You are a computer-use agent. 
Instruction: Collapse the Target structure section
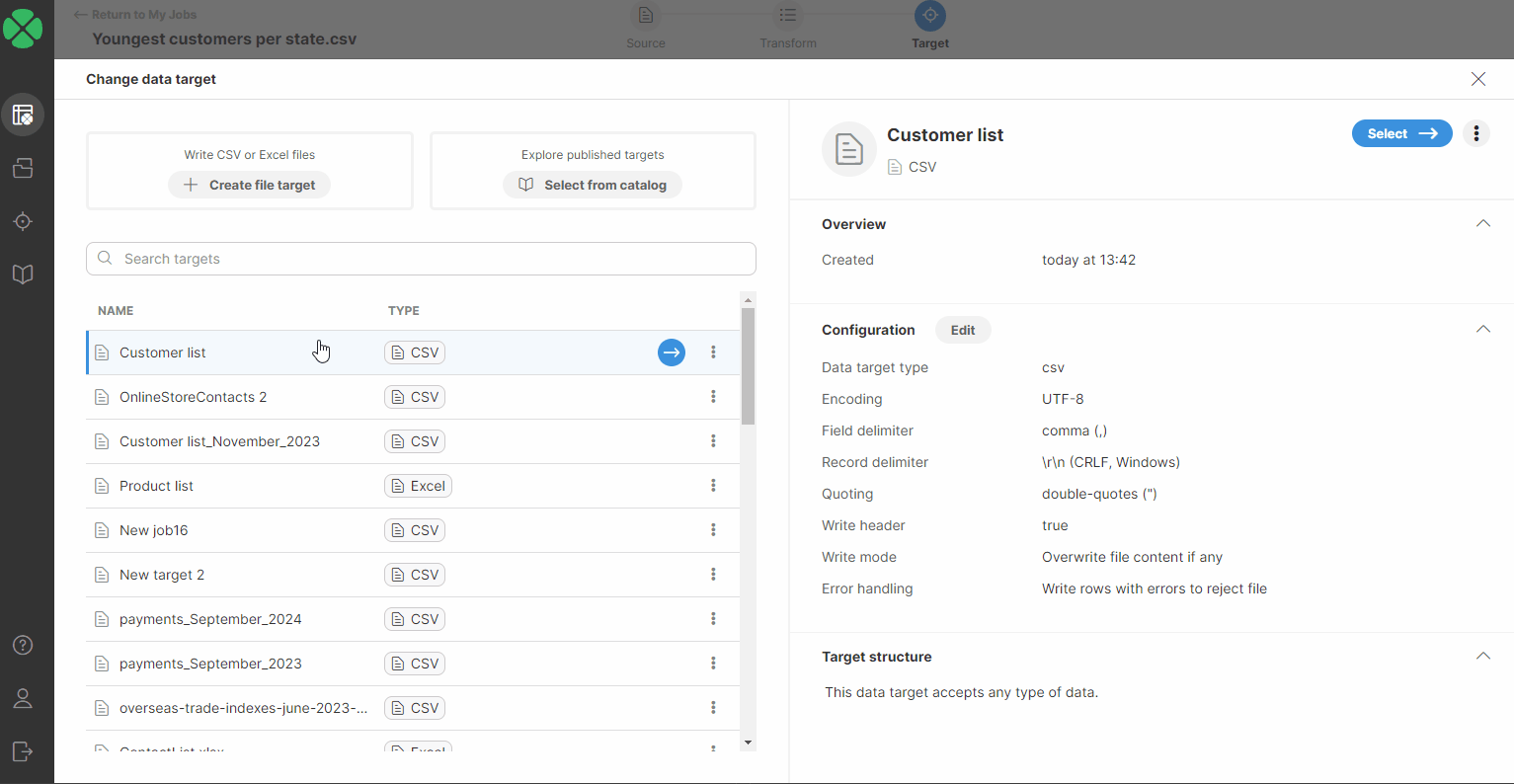coord(1482,657)
